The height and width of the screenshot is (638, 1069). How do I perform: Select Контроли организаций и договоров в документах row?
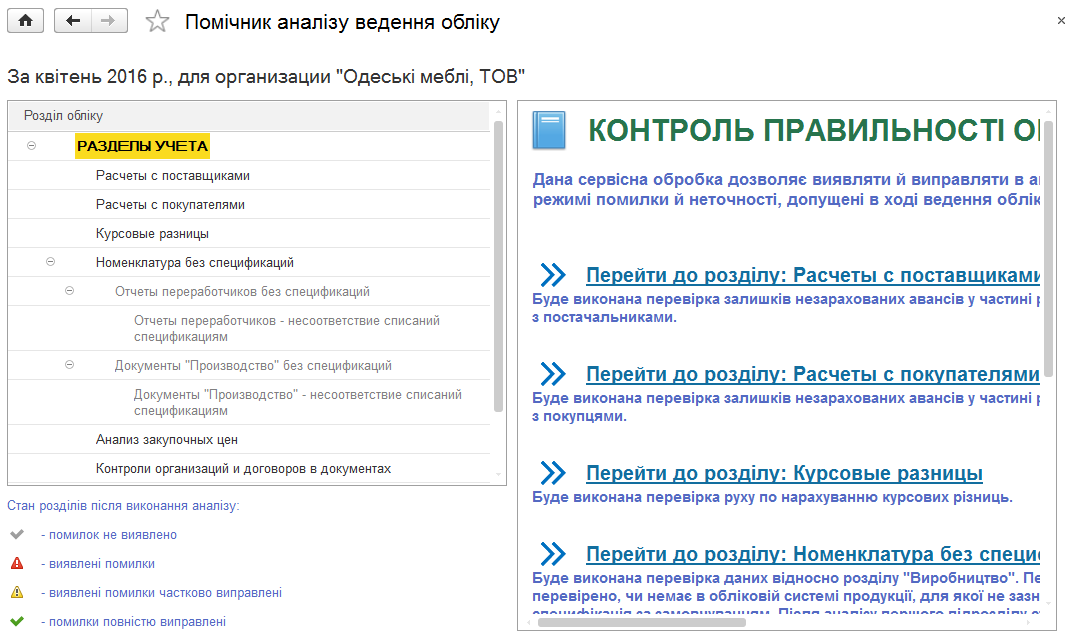(x=249, y=468)
